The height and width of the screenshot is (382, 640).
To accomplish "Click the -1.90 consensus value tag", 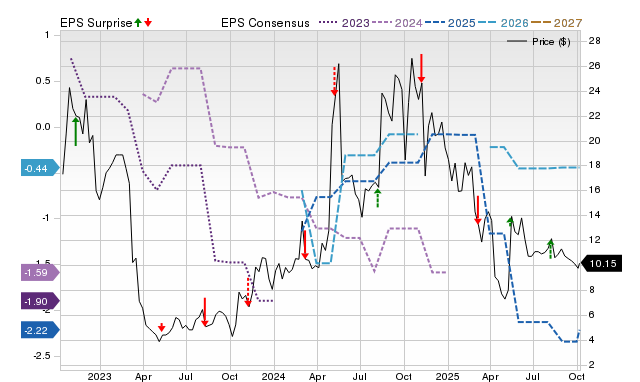I will pos(40,302).
